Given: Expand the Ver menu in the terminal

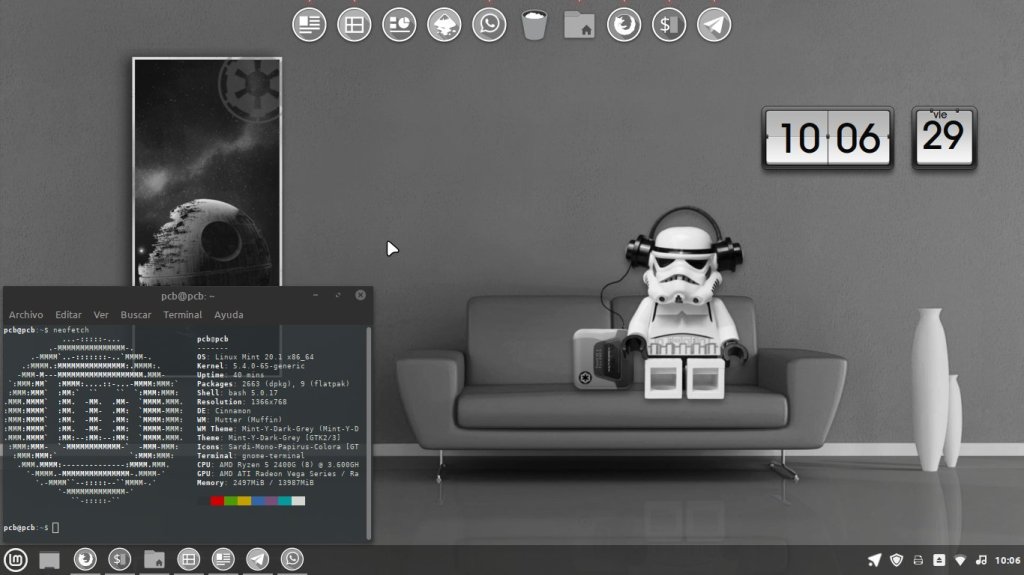Looking at the screenshot, I should click(101, 314).
